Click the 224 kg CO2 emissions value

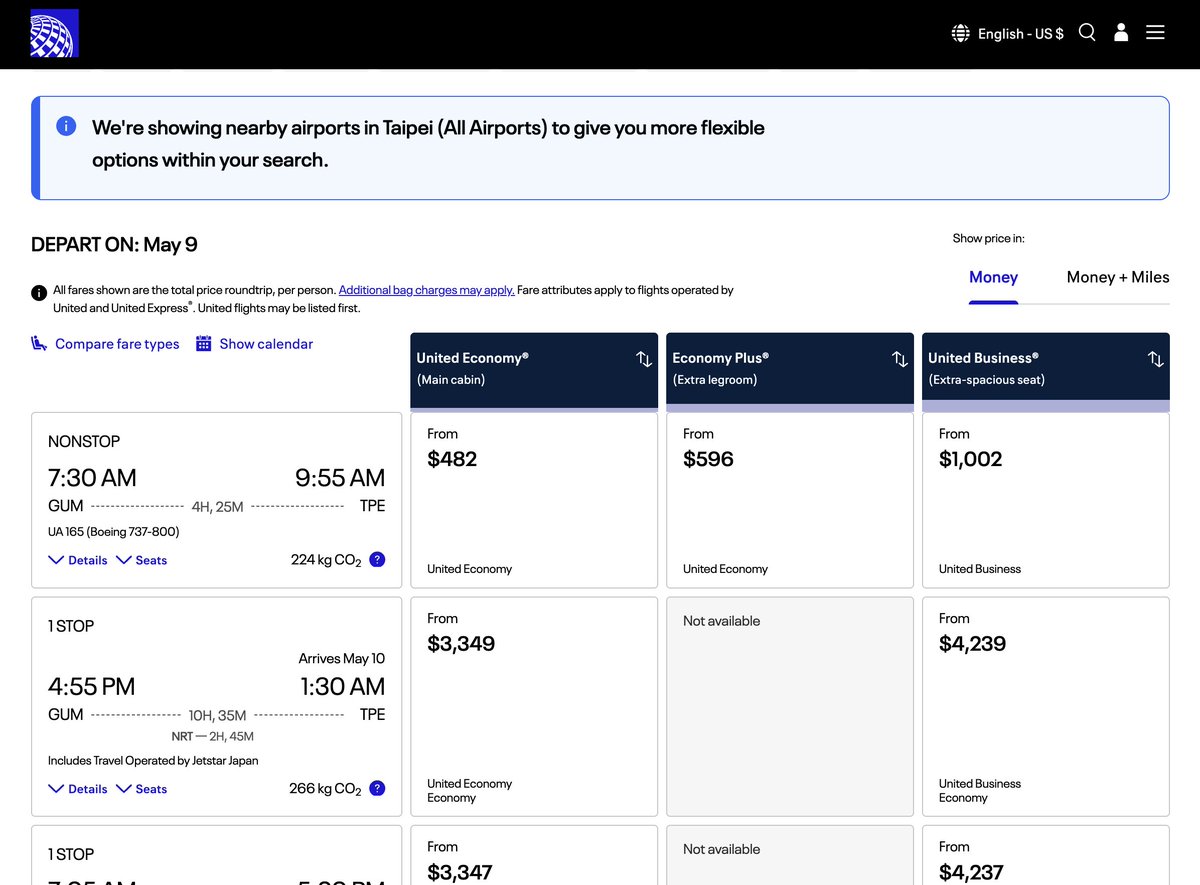[326, 560]
